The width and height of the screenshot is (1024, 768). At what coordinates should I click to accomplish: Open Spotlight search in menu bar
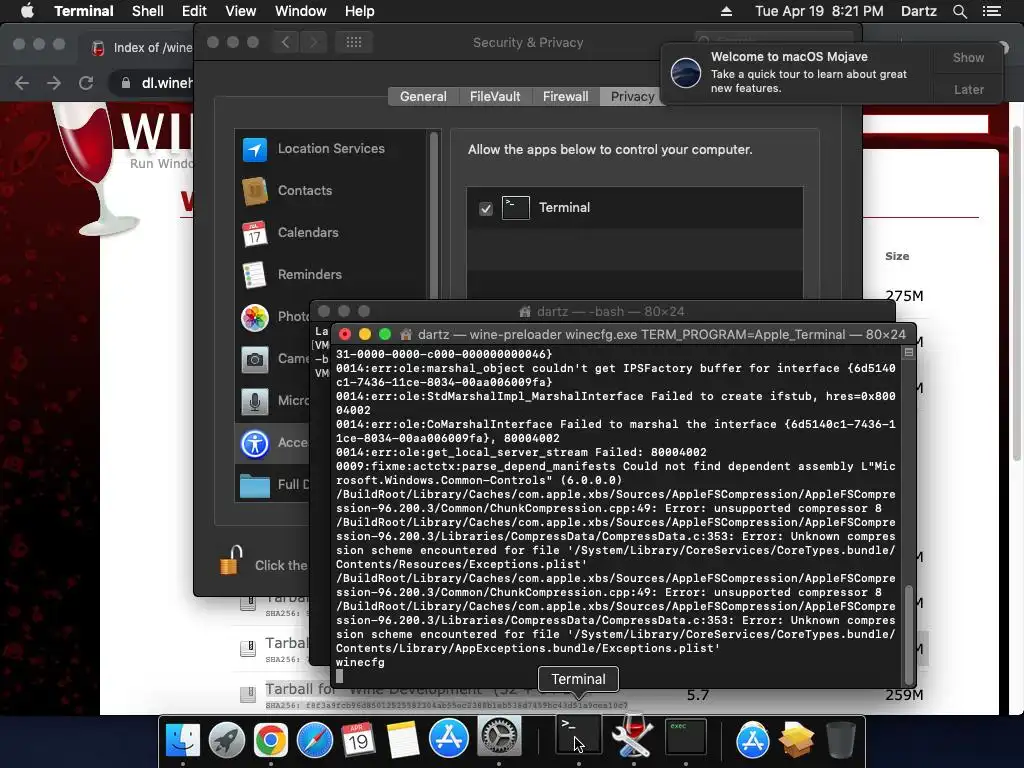959,11
